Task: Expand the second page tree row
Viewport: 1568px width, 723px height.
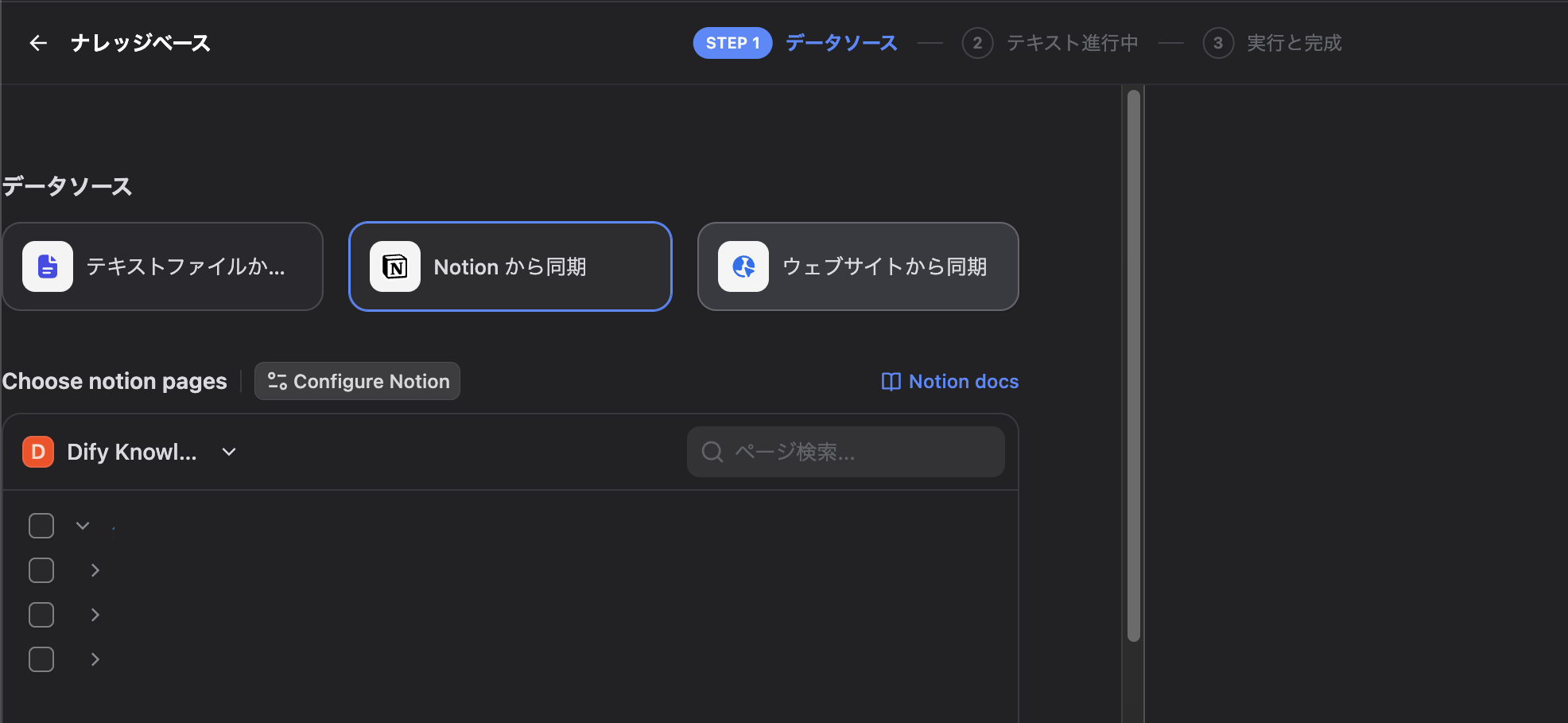Action: 95,570
